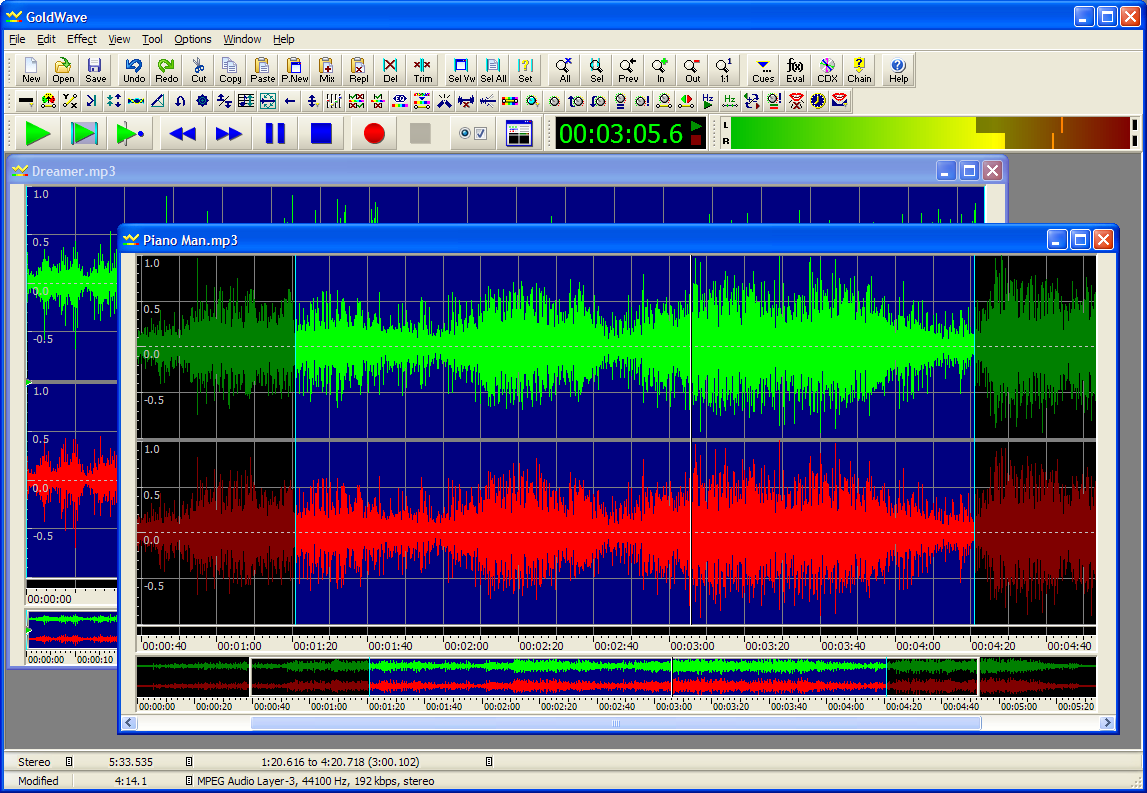This screenshot has width=1147, height=793.
Task: Click the Save button
Action: tap(95, 70)
